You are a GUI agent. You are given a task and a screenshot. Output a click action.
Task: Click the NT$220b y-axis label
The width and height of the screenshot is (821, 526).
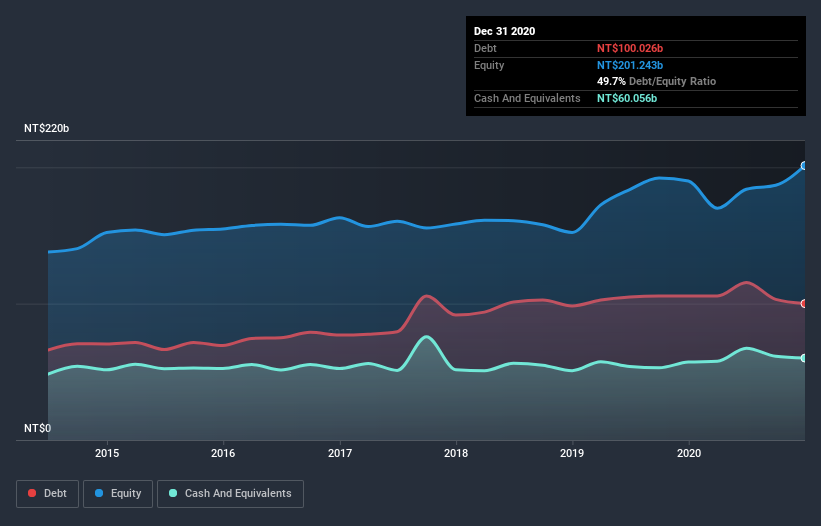click(47, 128)
